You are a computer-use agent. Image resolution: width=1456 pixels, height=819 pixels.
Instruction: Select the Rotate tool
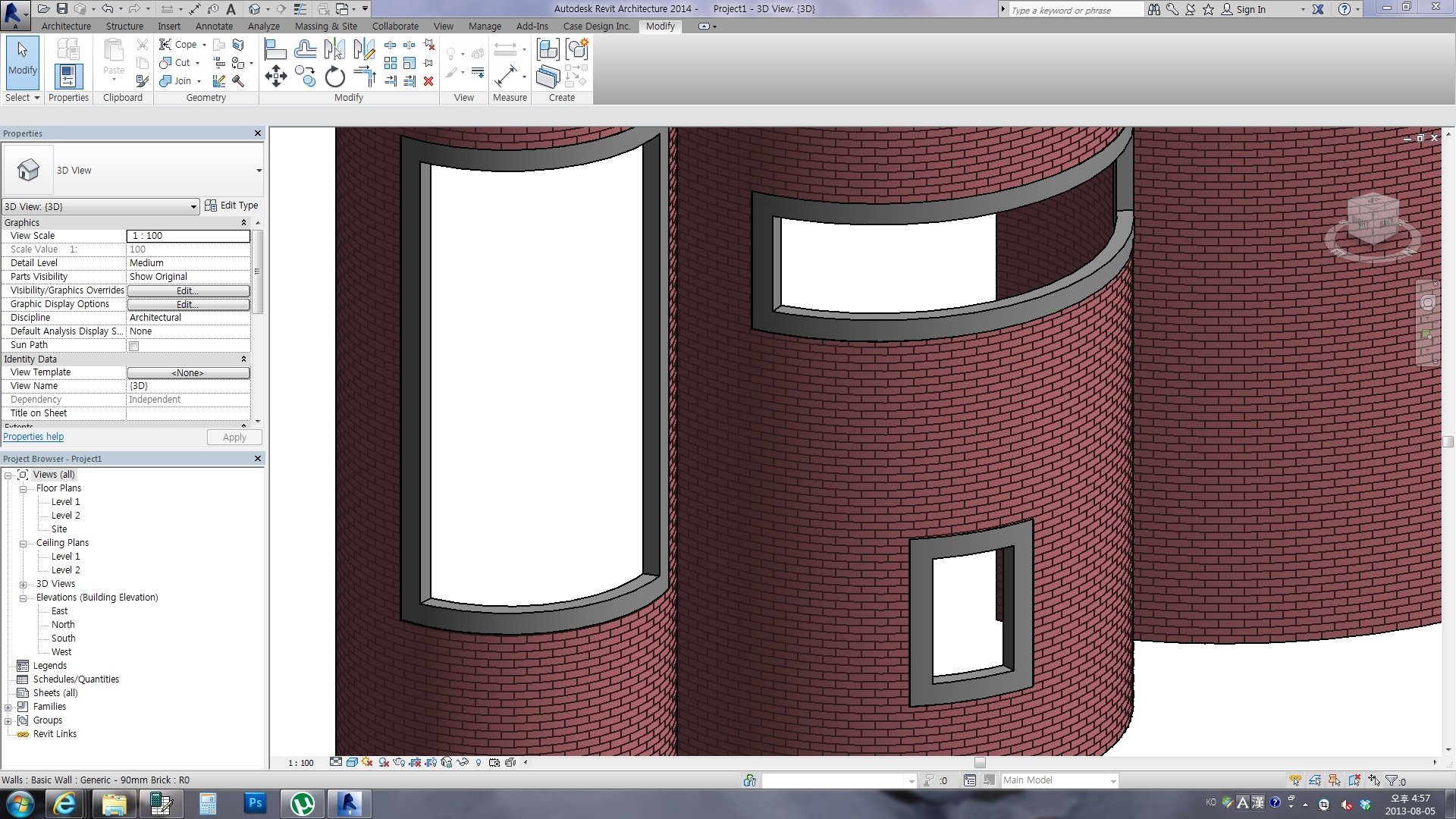(334, 77)
